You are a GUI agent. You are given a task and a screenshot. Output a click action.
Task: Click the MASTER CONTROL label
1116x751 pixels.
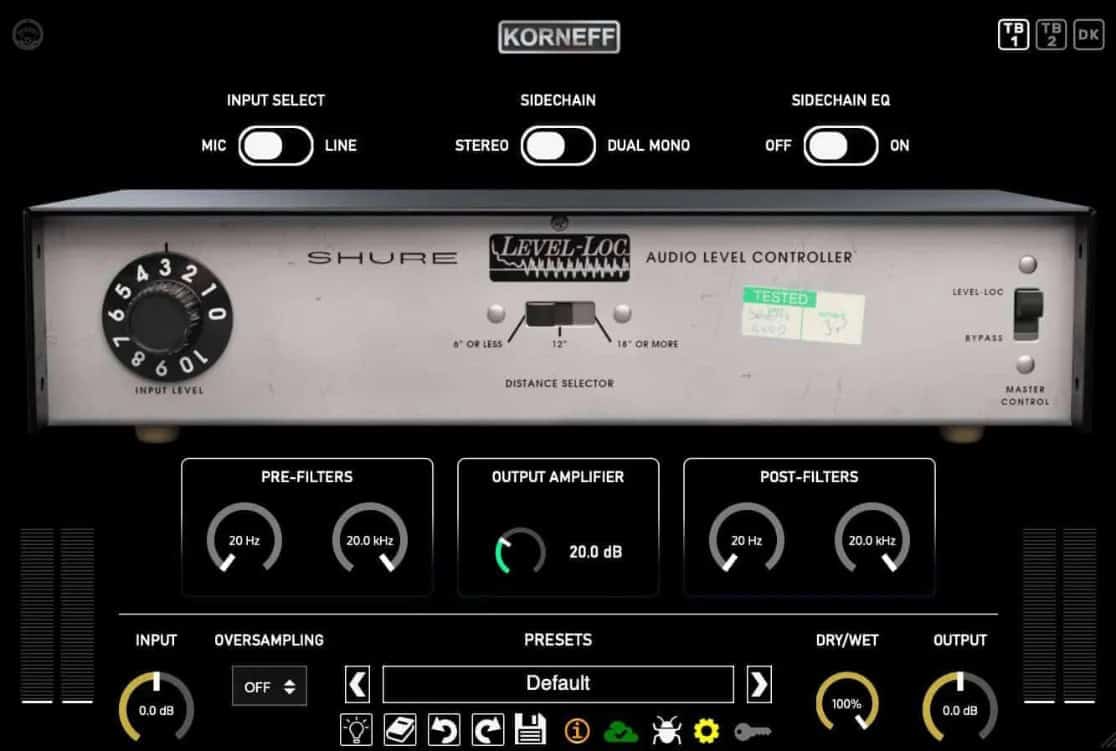[1025, 396]
